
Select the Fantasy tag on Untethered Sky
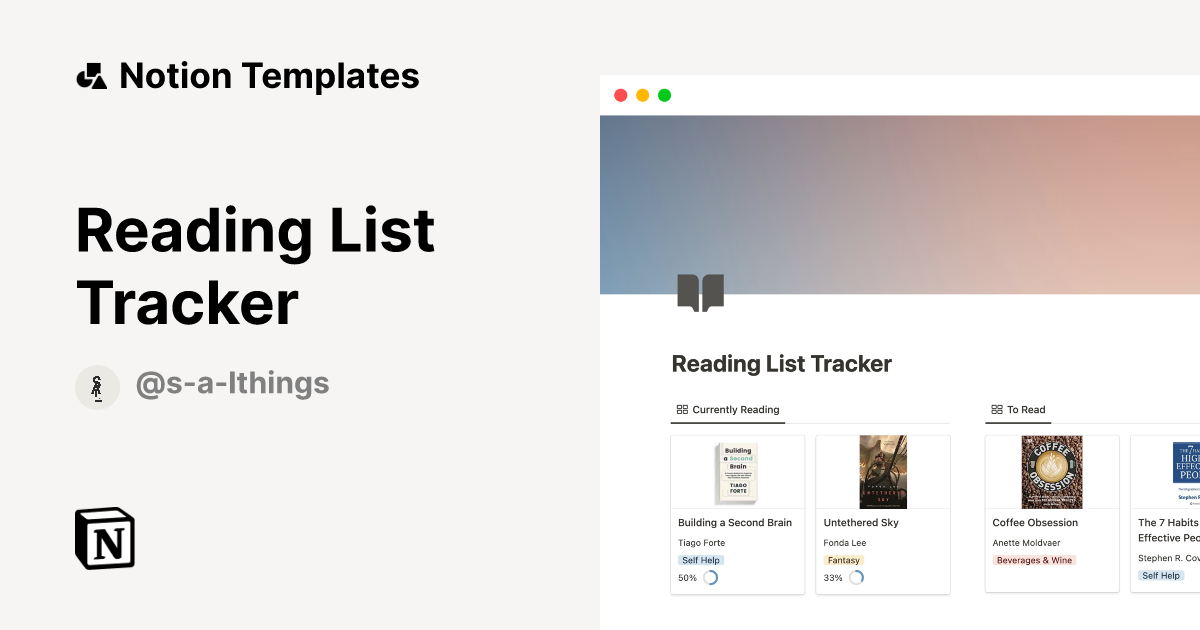click(x=843, y=560)
